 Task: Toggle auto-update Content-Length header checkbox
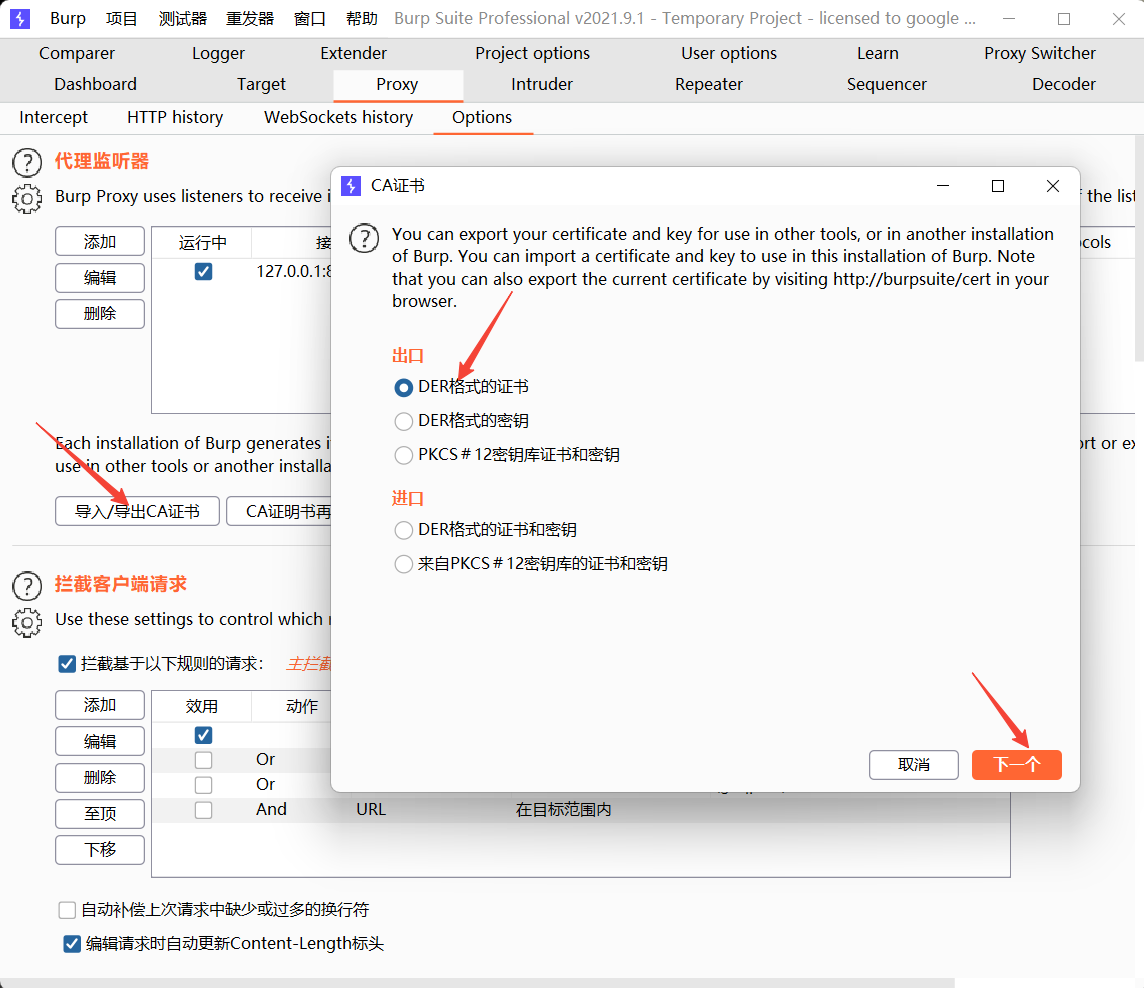coord(72,944)
